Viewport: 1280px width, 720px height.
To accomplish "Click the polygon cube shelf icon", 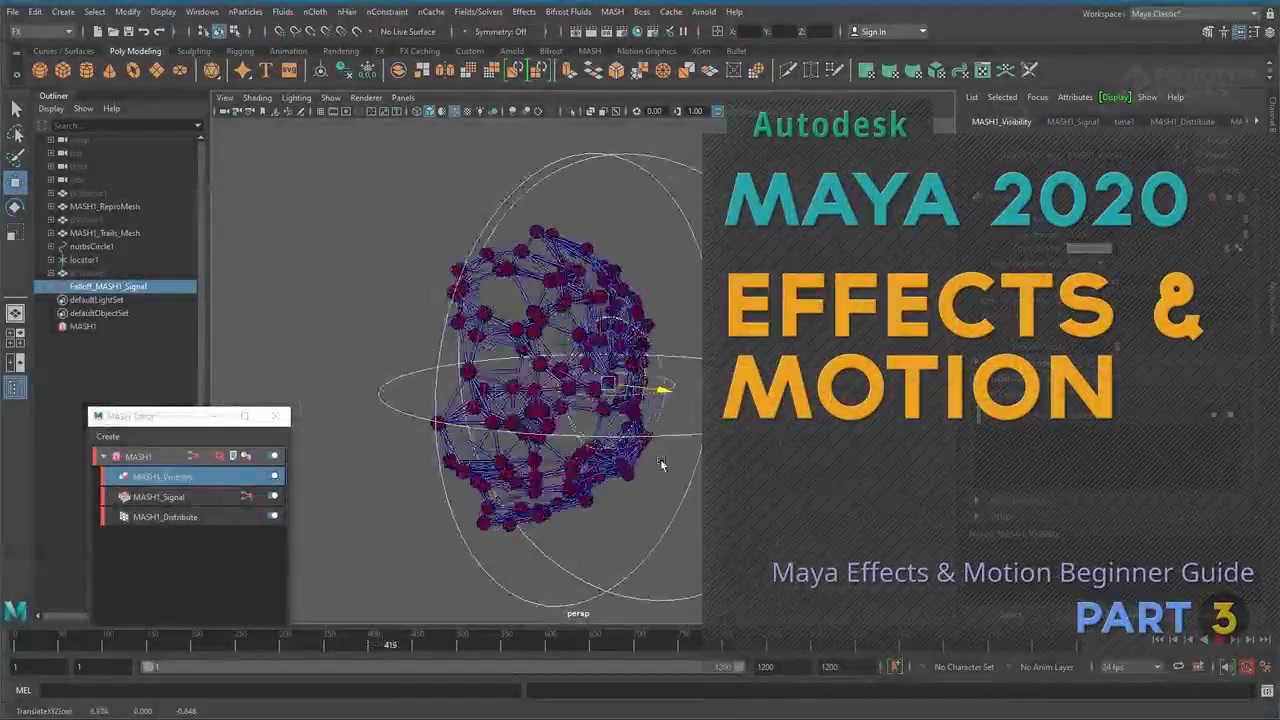I will point(63,70).
